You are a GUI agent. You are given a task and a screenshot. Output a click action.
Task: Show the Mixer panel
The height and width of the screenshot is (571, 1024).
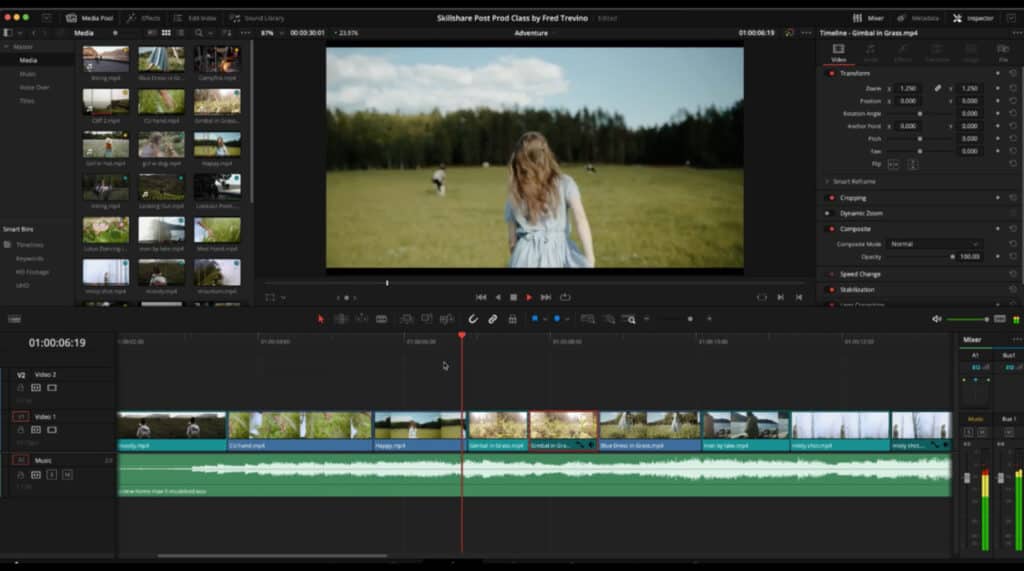click(868, 18)
